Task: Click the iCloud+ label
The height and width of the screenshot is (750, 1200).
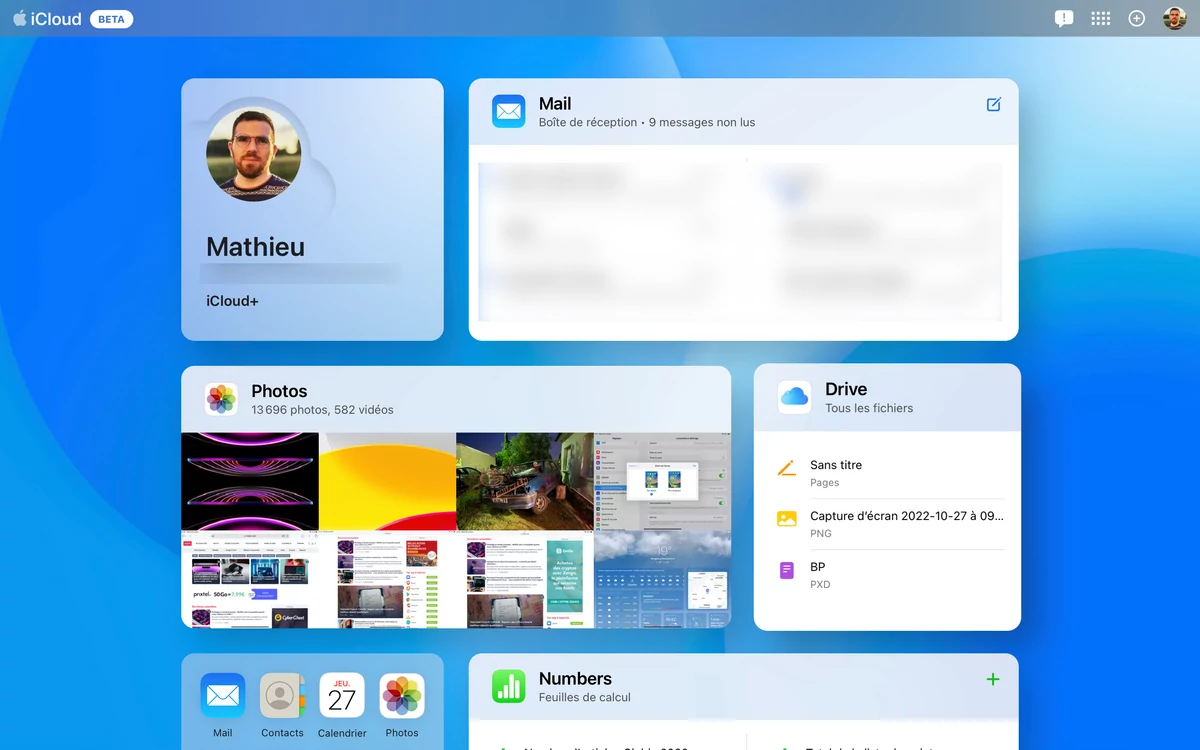Action: point(232,301)
